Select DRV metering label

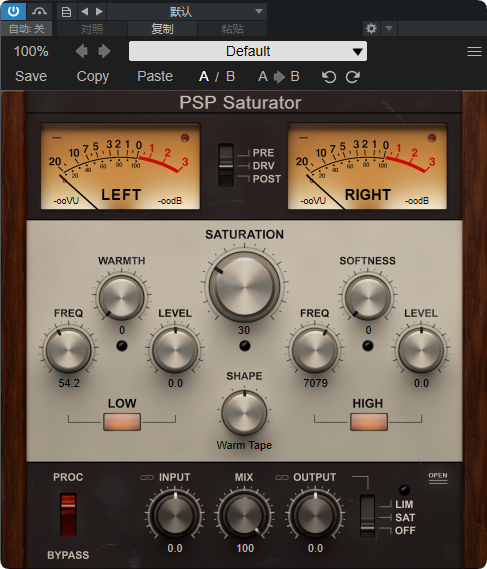[263, 166]
